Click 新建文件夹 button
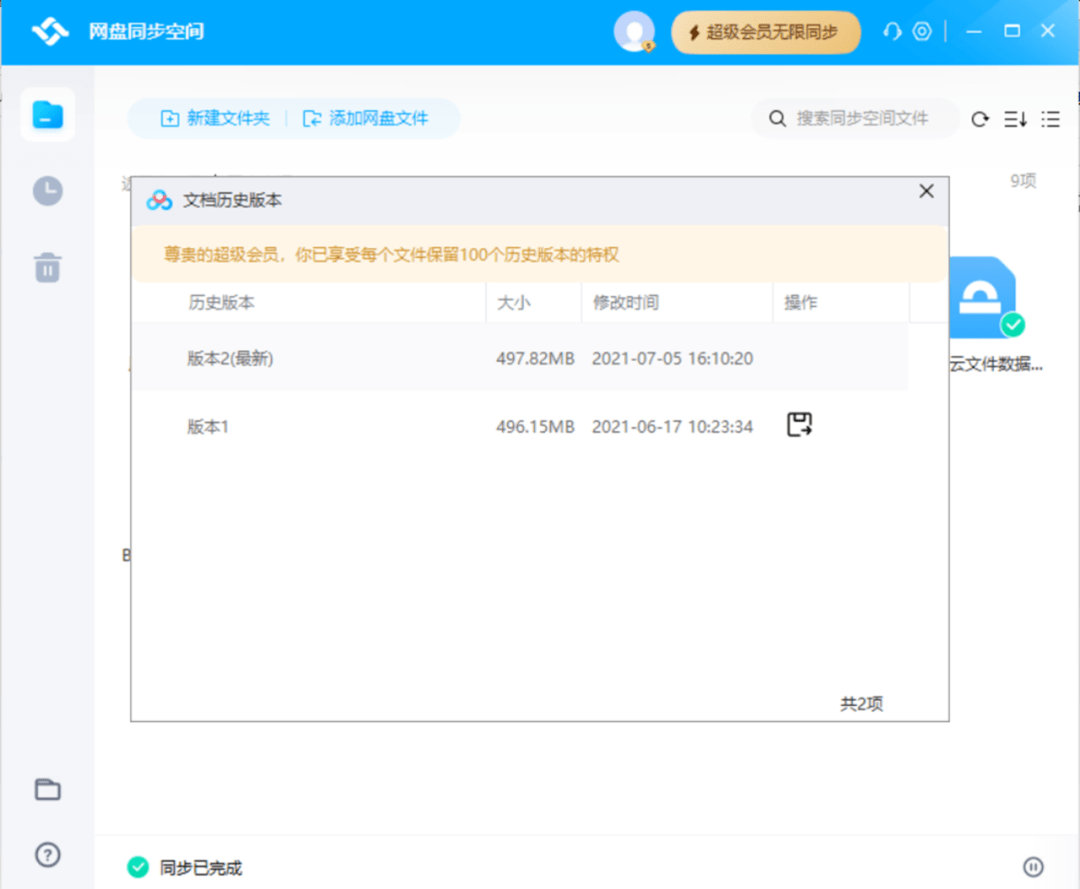The image size is (1080, 889). tap(215, 118)
